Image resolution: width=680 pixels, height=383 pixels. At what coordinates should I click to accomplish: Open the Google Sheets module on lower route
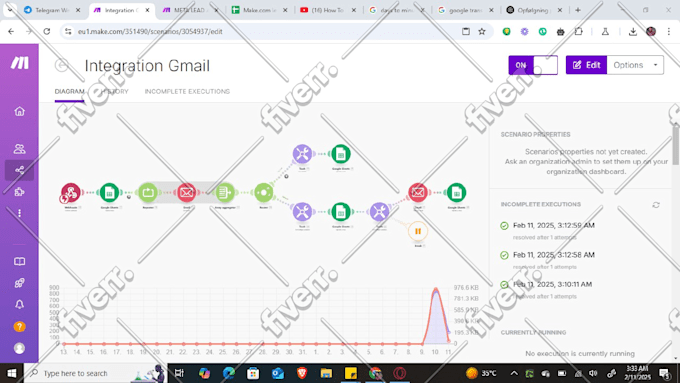point(341,212)
